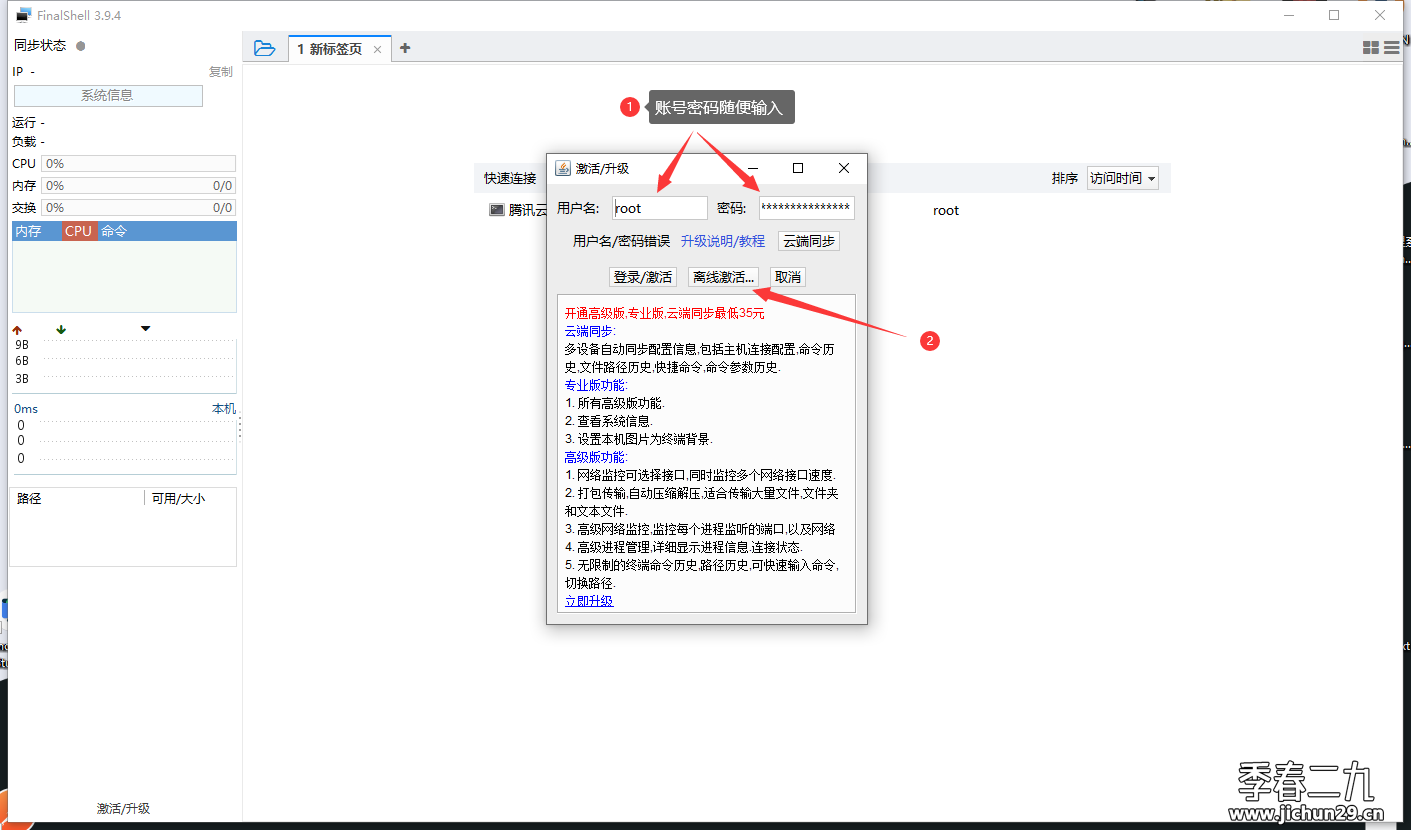Click the red 开通高级版 pricing line
Screen dimensions: 1411x830
664,313
